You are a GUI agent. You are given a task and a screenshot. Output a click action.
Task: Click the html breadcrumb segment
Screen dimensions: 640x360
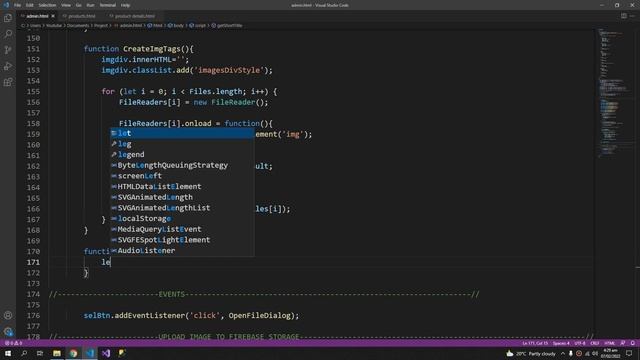click(x=158, y=25)
